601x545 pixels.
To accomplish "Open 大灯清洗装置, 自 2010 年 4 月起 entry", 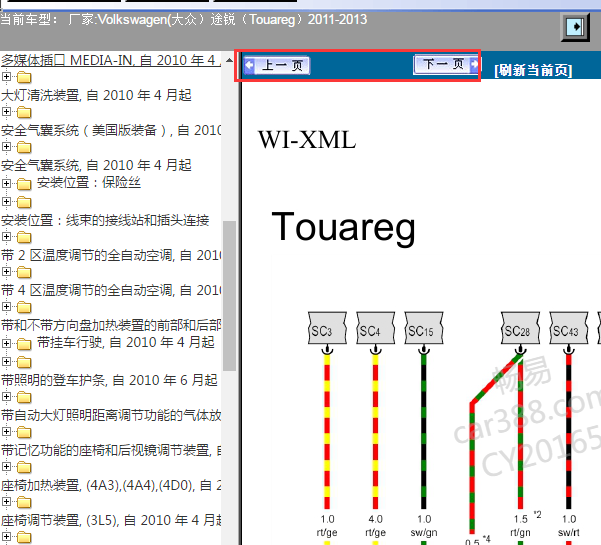I will coord(96,95).
